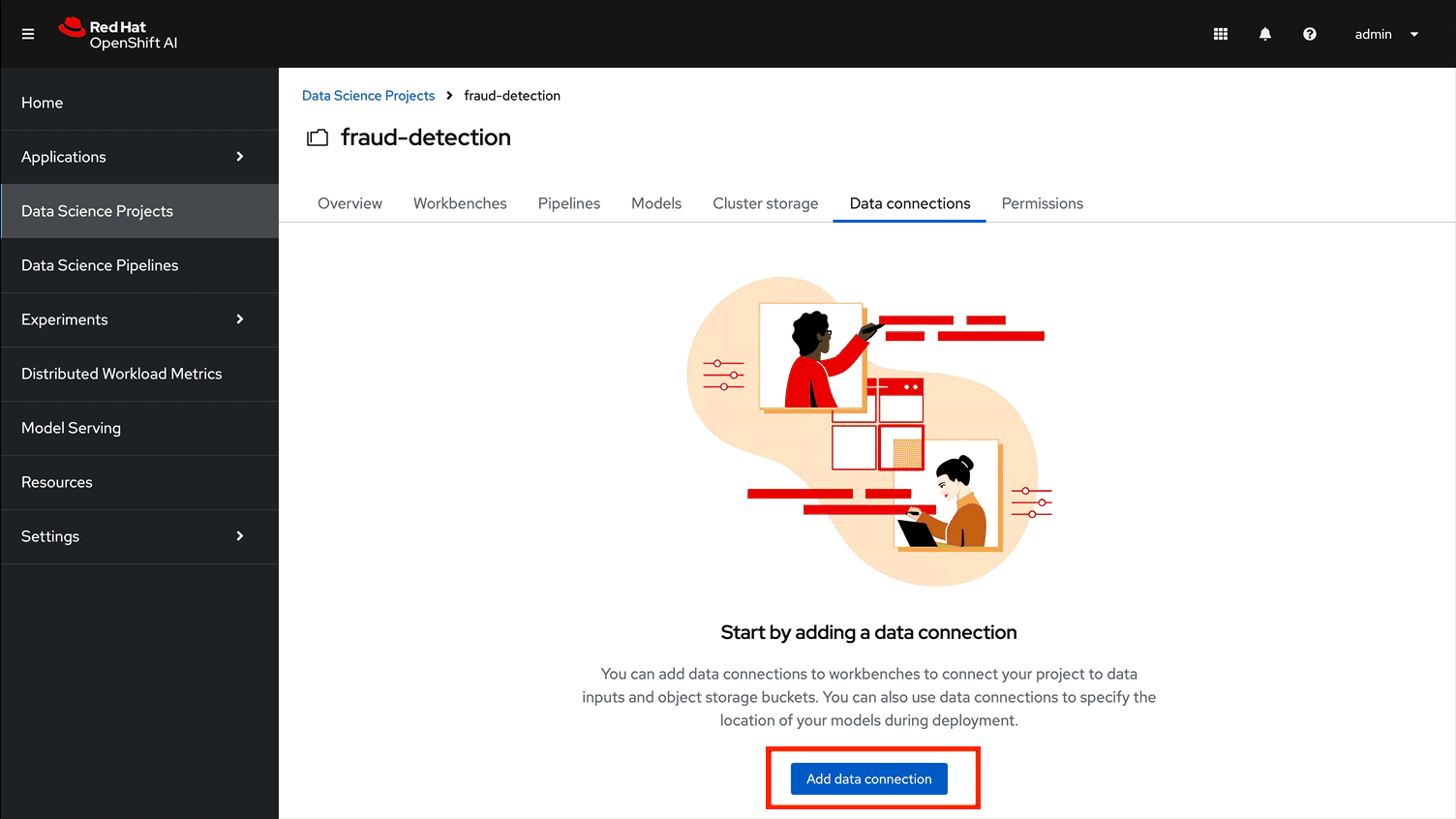Open the navigation hamburger menu

click(27, 33)
